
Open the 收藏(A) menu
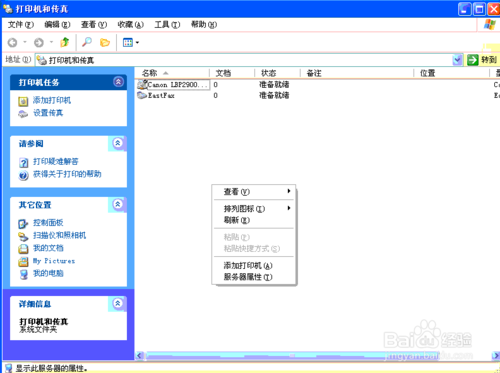130,25
